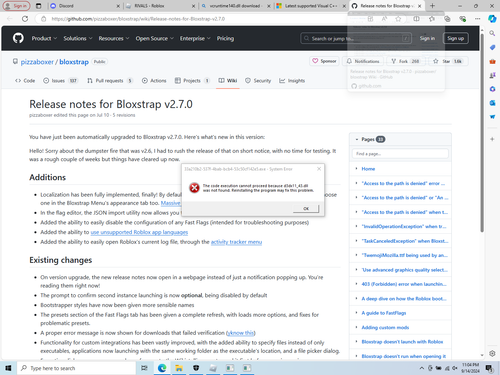This screenshot has width=500, height=375.
Task: Click the browser profile Sign in button
Action: 16,6
